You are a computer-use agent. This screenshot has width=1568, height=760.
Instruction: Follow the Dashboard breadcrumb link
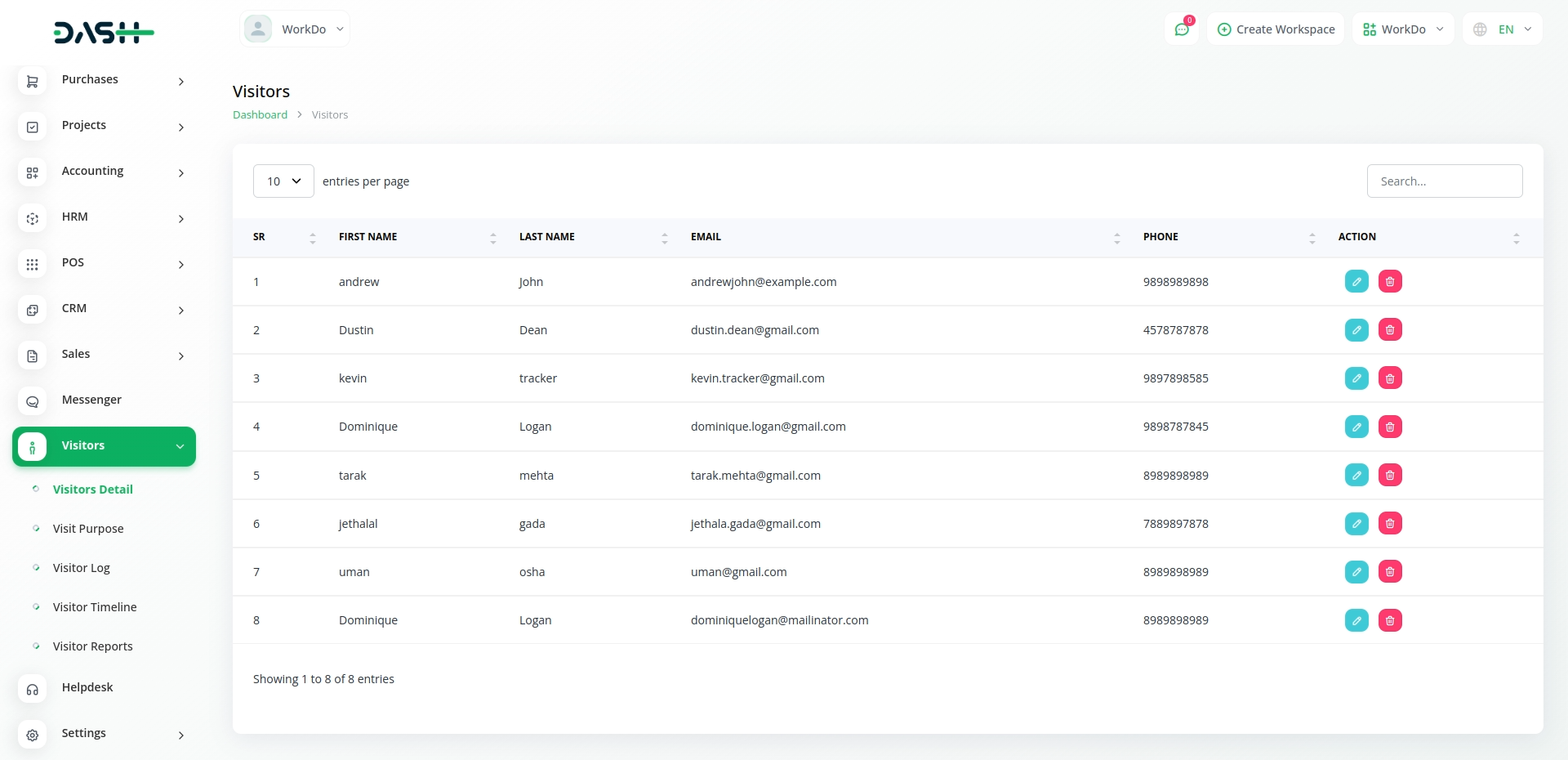[x=260, y=115]
